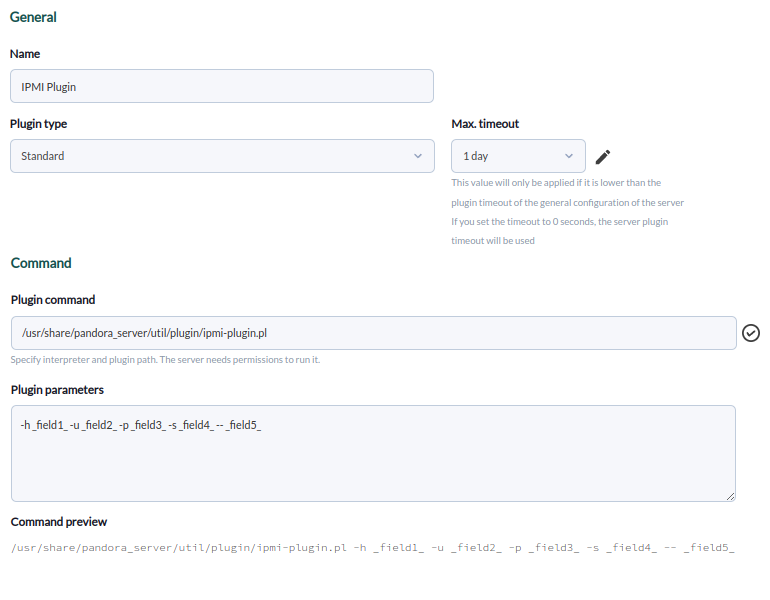Click the 'Specify interpreter and plugin path' hint
This screenshot has width=770, height=600.
tap(165, 360)
